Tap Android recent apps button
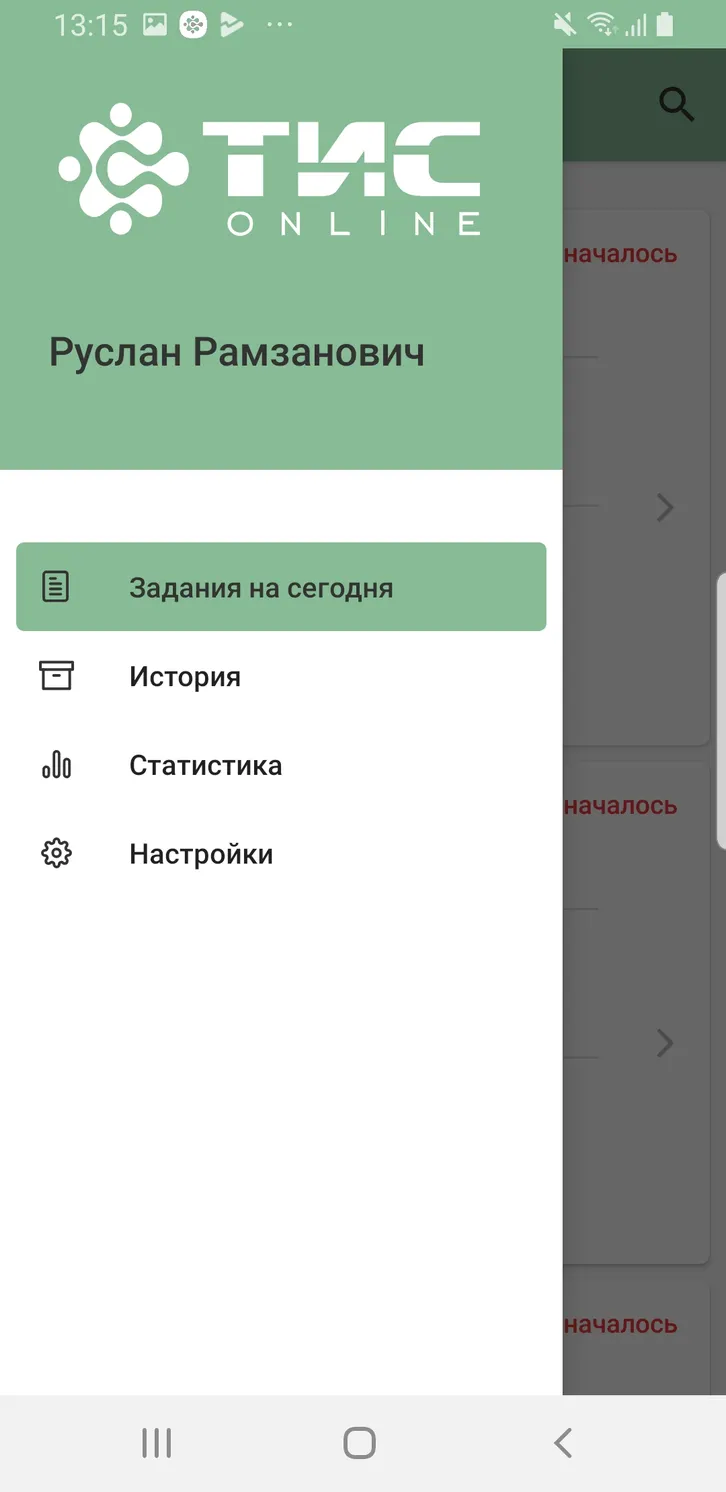 click(156, 1443)
